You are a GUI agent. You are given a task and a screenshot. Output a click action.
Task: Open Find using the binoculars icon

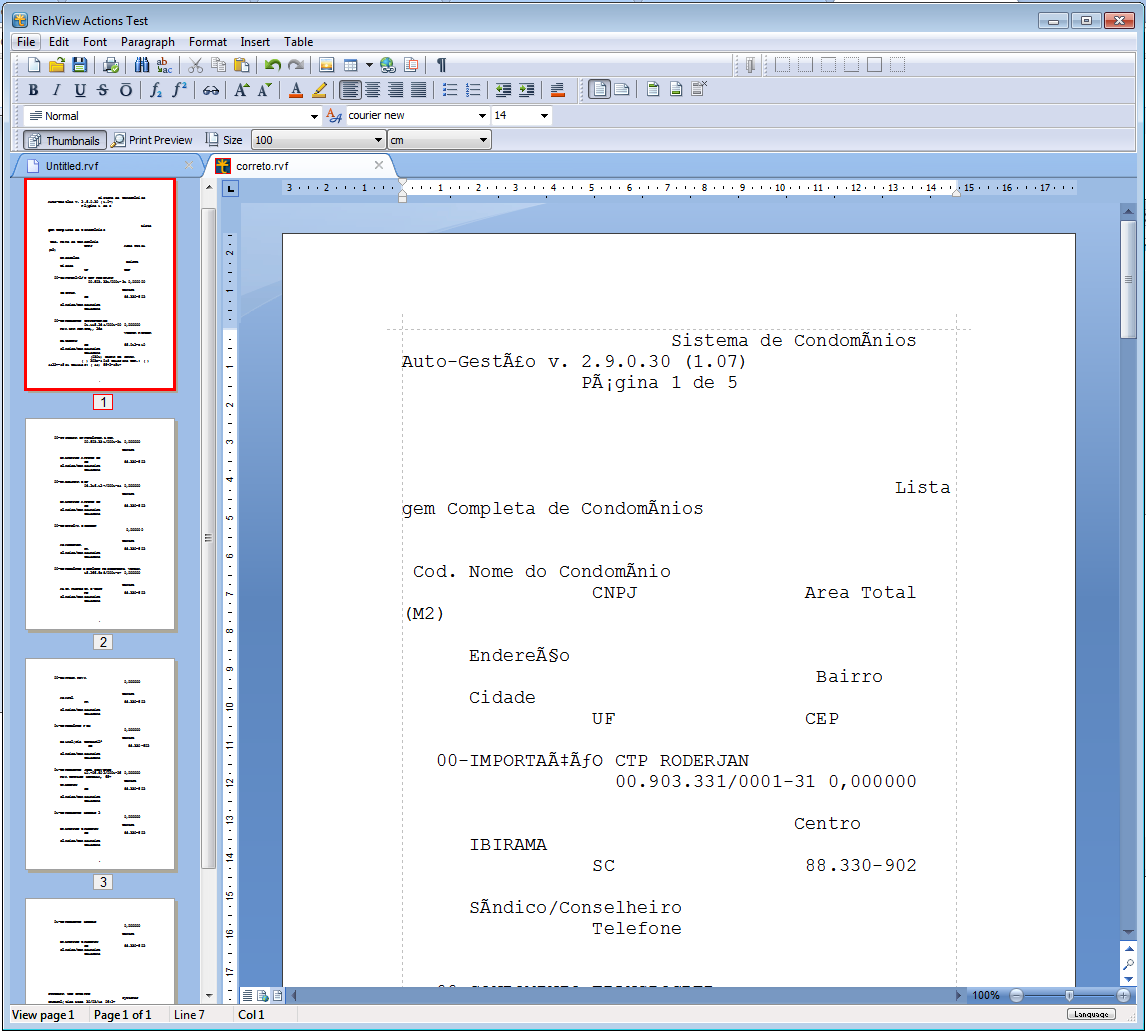point(142,65)
